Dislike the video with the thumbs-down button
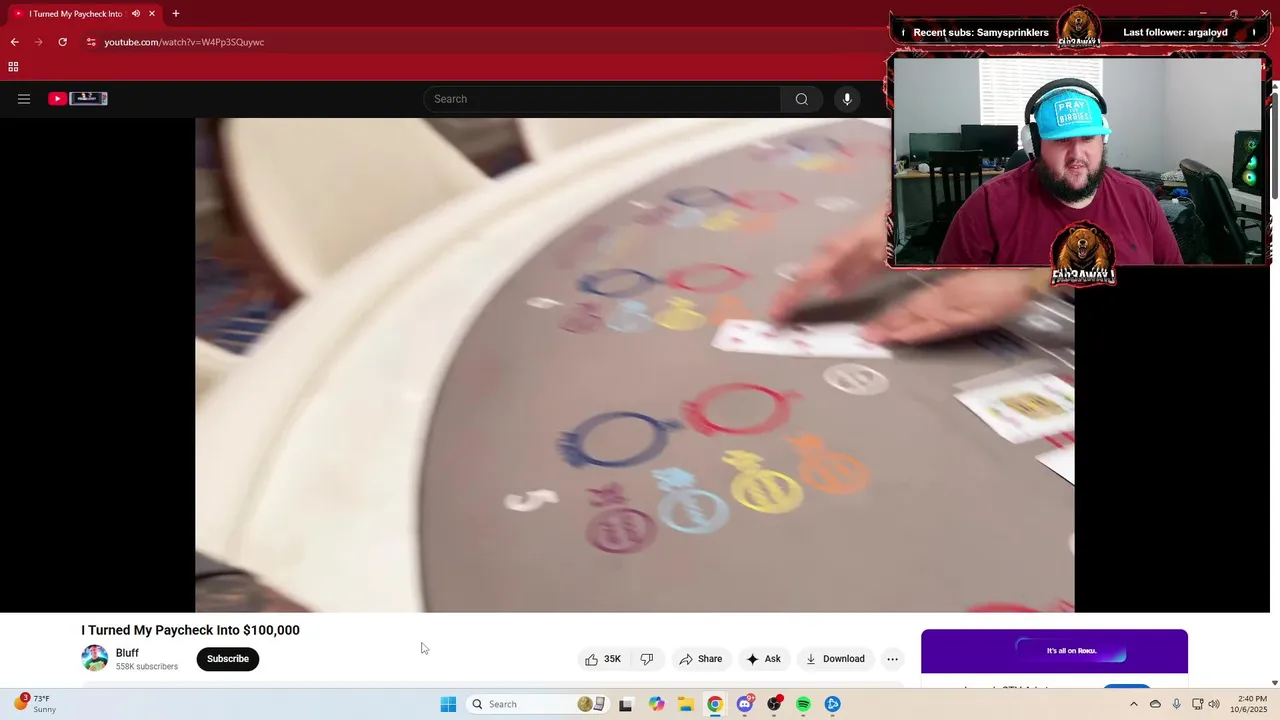1280x720 pixels. coord(647,659)
